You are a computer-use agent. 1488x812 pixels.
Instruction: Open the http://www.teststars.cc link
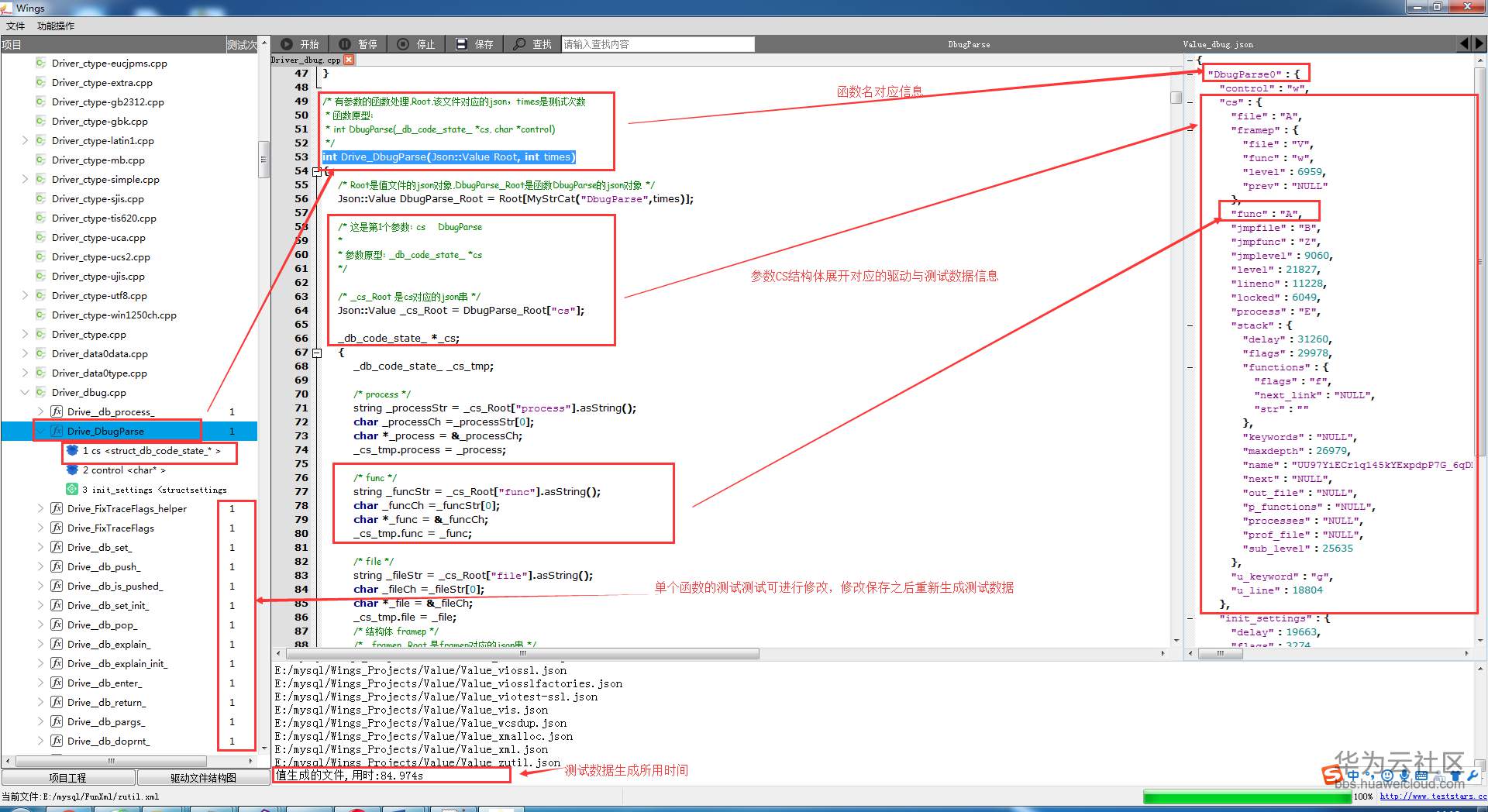pos(1432,796)
